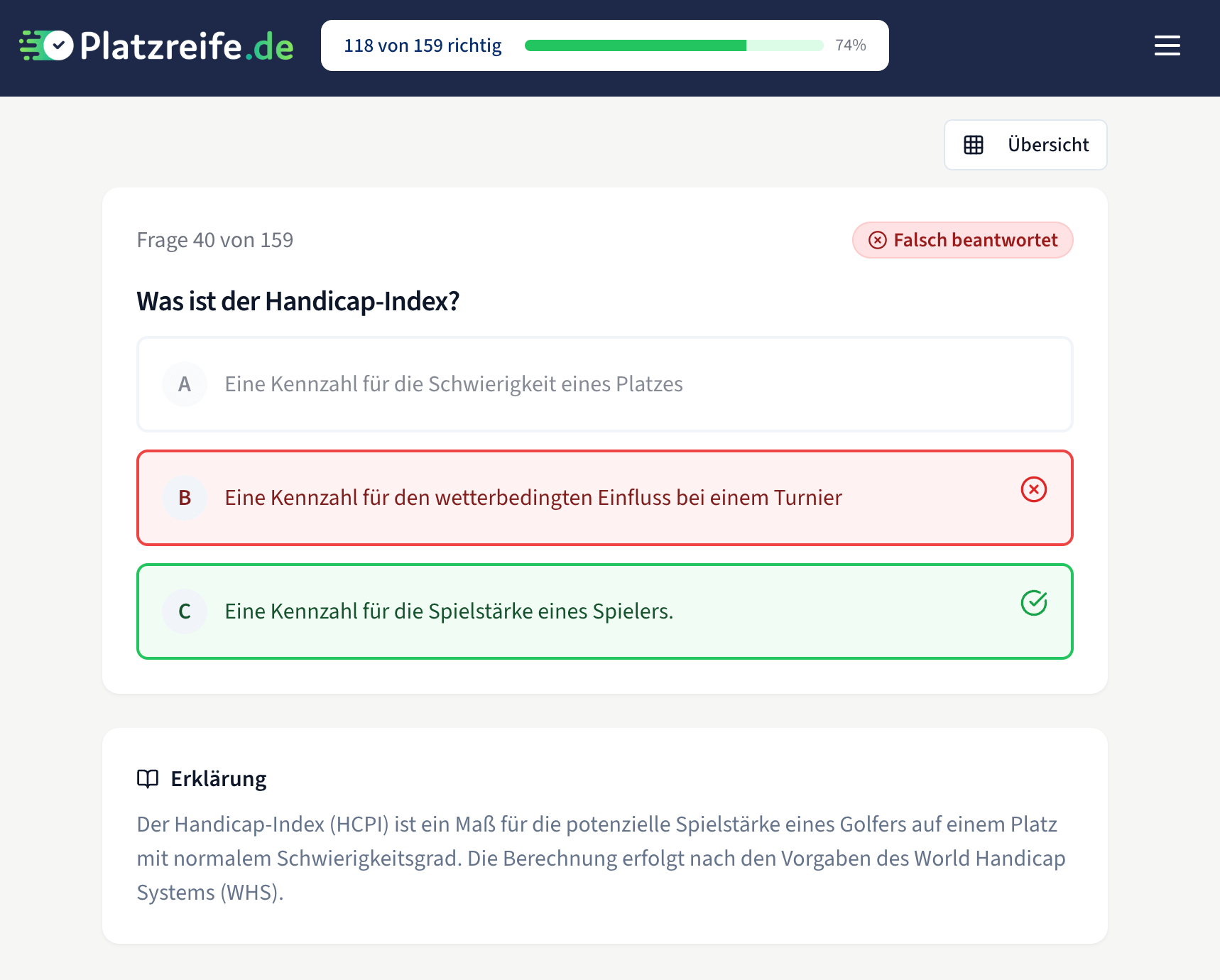
Task: Click the Platzreife speed-check logo icon
Action: click(47, 45)
